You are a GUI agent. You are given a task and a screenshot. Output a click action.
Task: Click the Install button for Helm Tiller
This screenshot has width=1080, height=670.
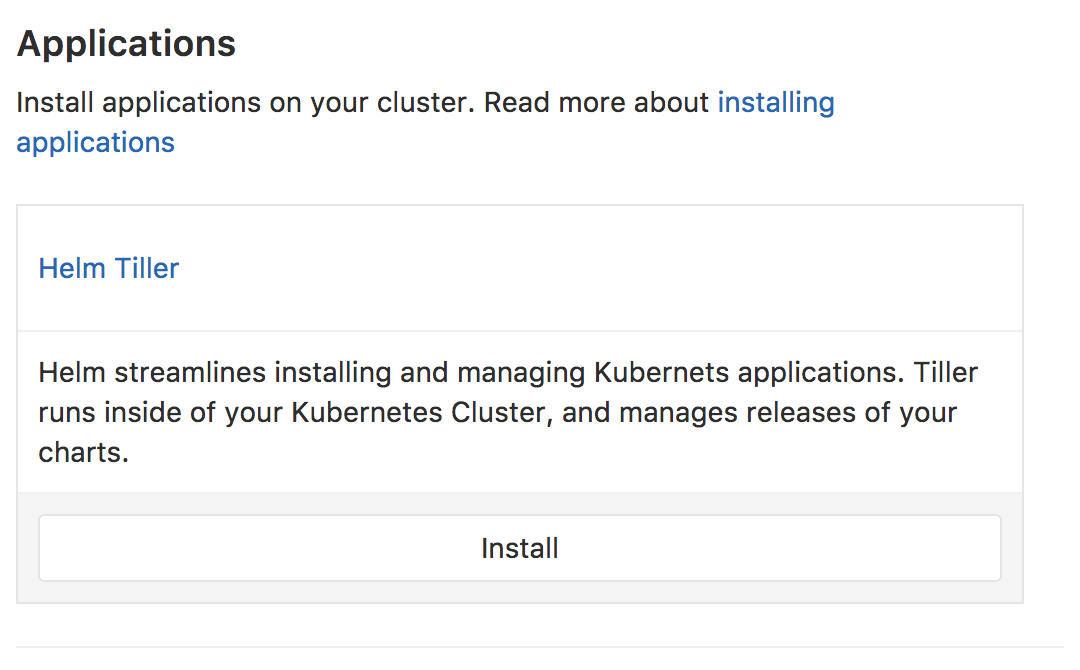point(519,548)
